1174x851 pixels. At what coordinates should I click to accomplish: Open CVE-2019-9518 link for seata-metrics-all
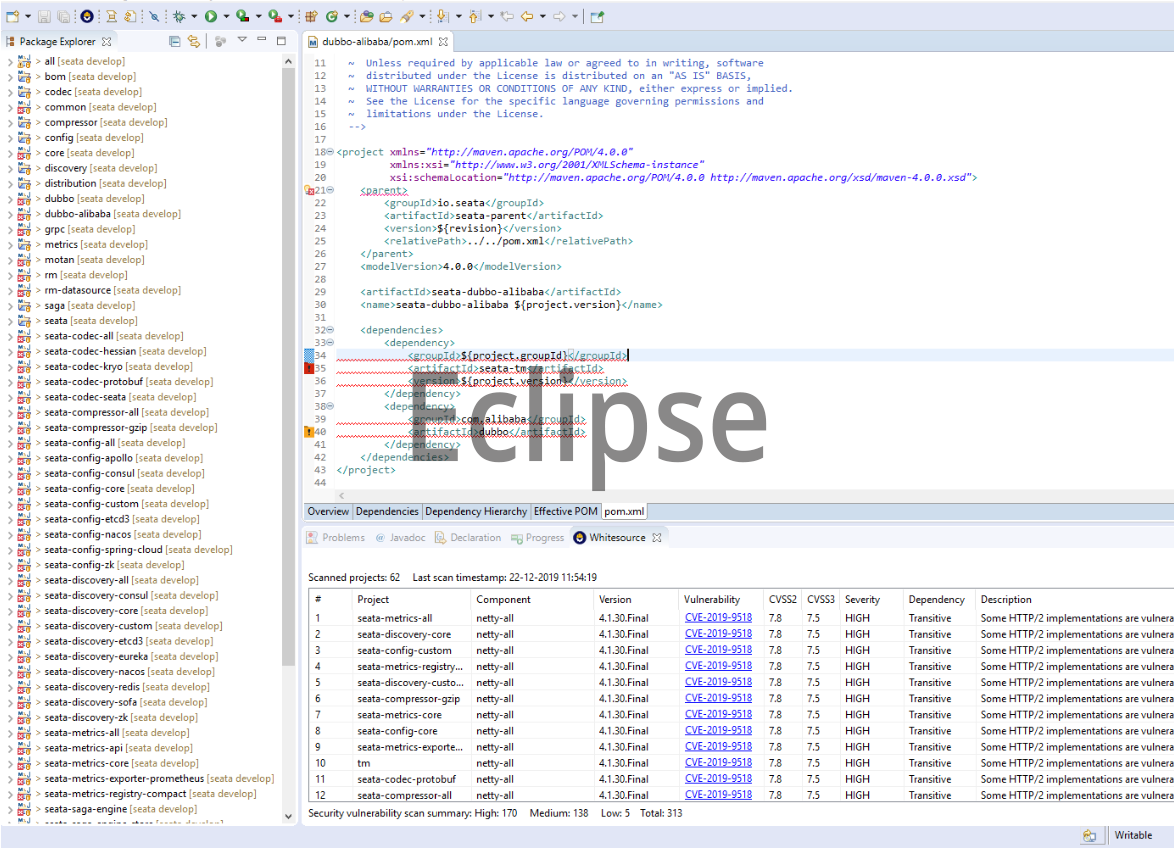pos(718,618)
